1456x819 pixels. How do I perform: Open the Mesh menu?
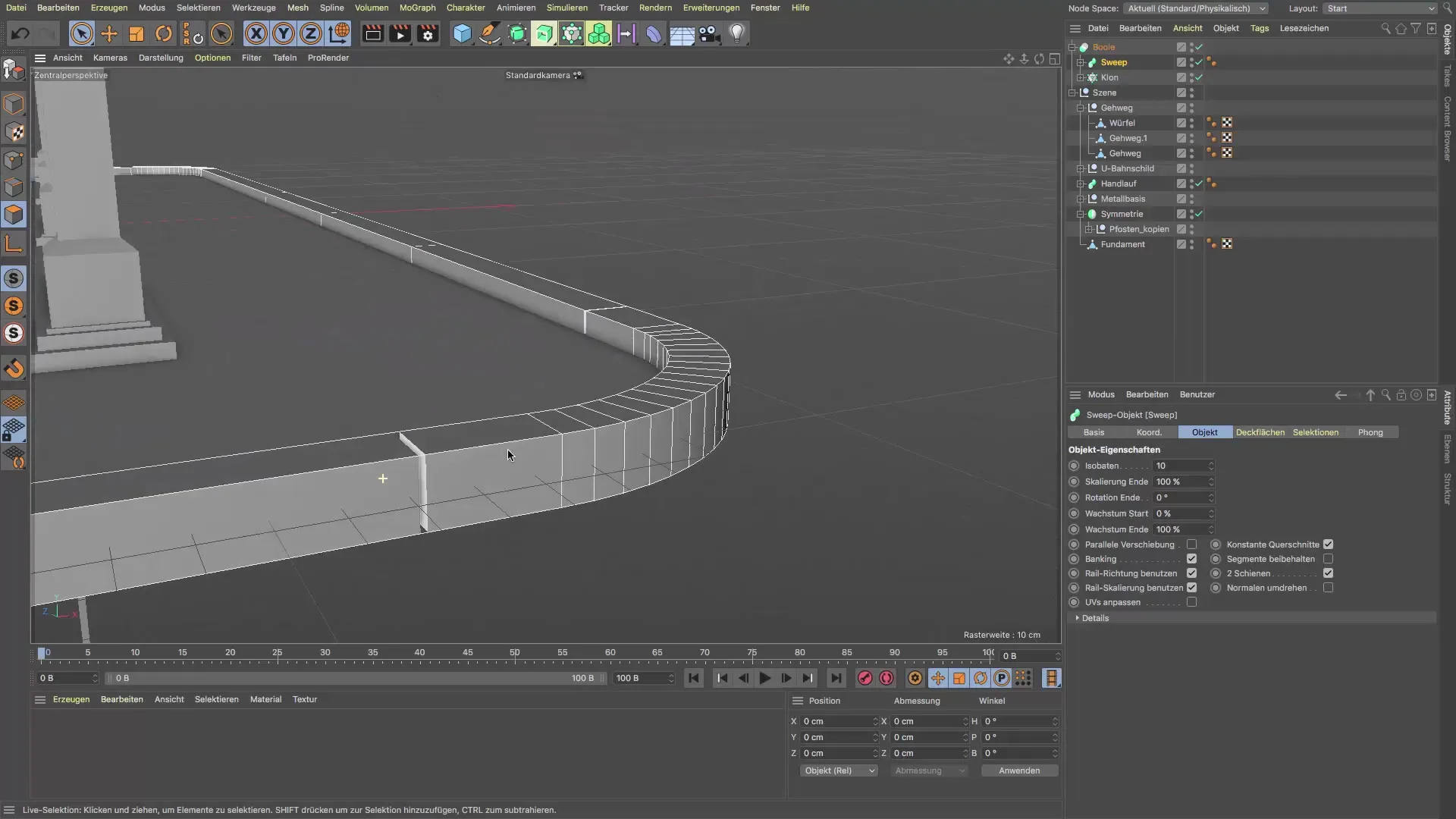click(x=297, y=8)
